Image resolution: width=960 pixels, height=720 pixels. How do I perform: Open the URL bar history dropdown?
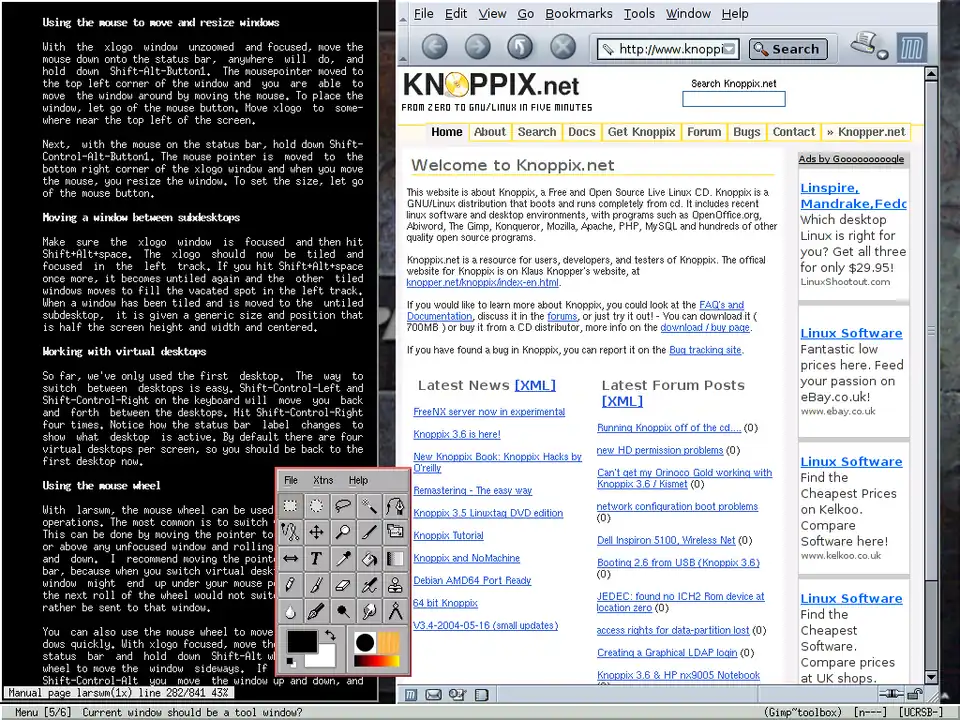coord(730,49)
